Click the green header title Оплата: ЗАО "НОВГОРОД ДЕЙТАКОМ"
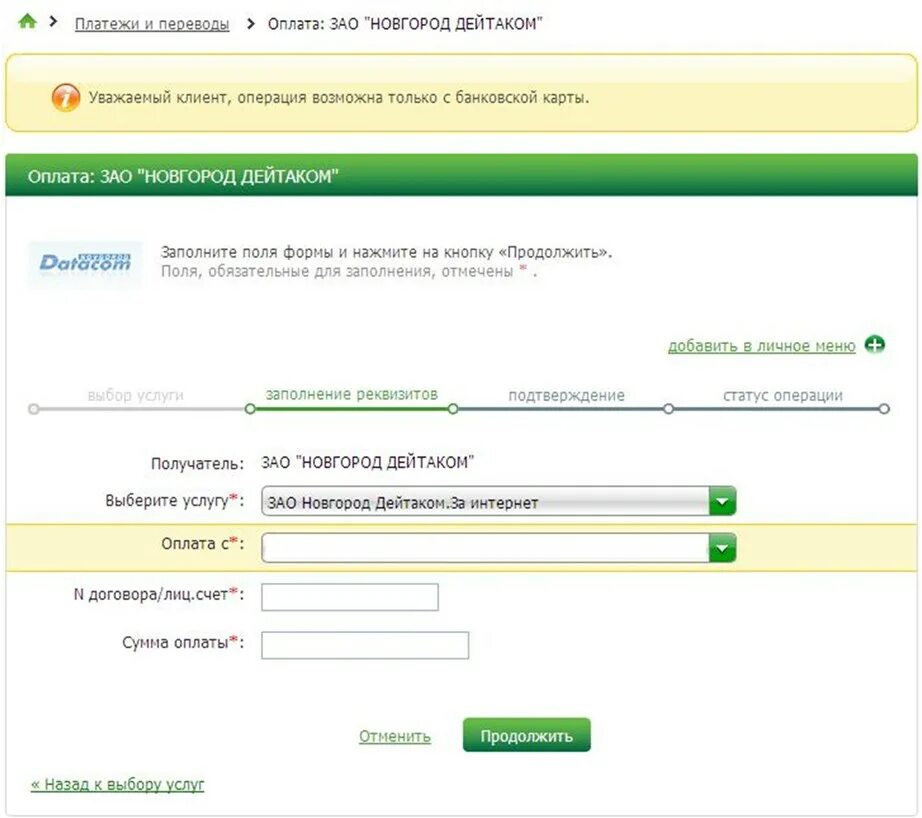The height and width of the screenshot is (818, 922). [183, 176]
